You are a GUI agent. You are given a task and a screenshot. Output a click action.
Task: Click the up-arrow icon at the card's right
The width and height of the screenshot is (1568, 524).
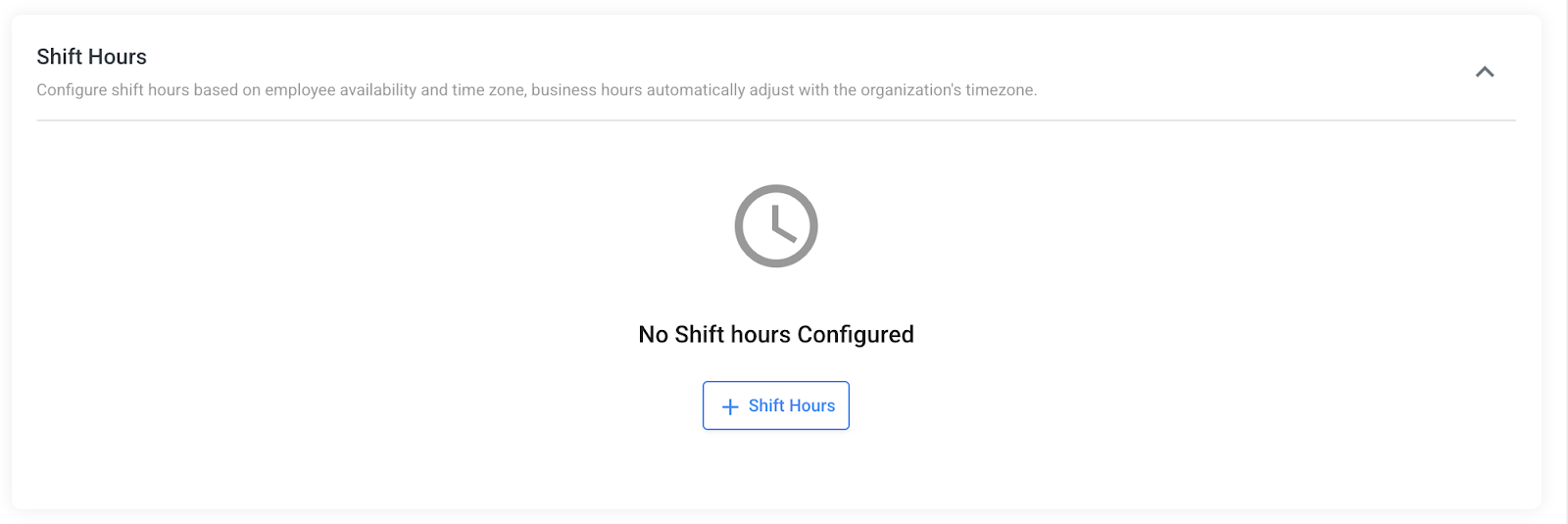coord(1485,71)
